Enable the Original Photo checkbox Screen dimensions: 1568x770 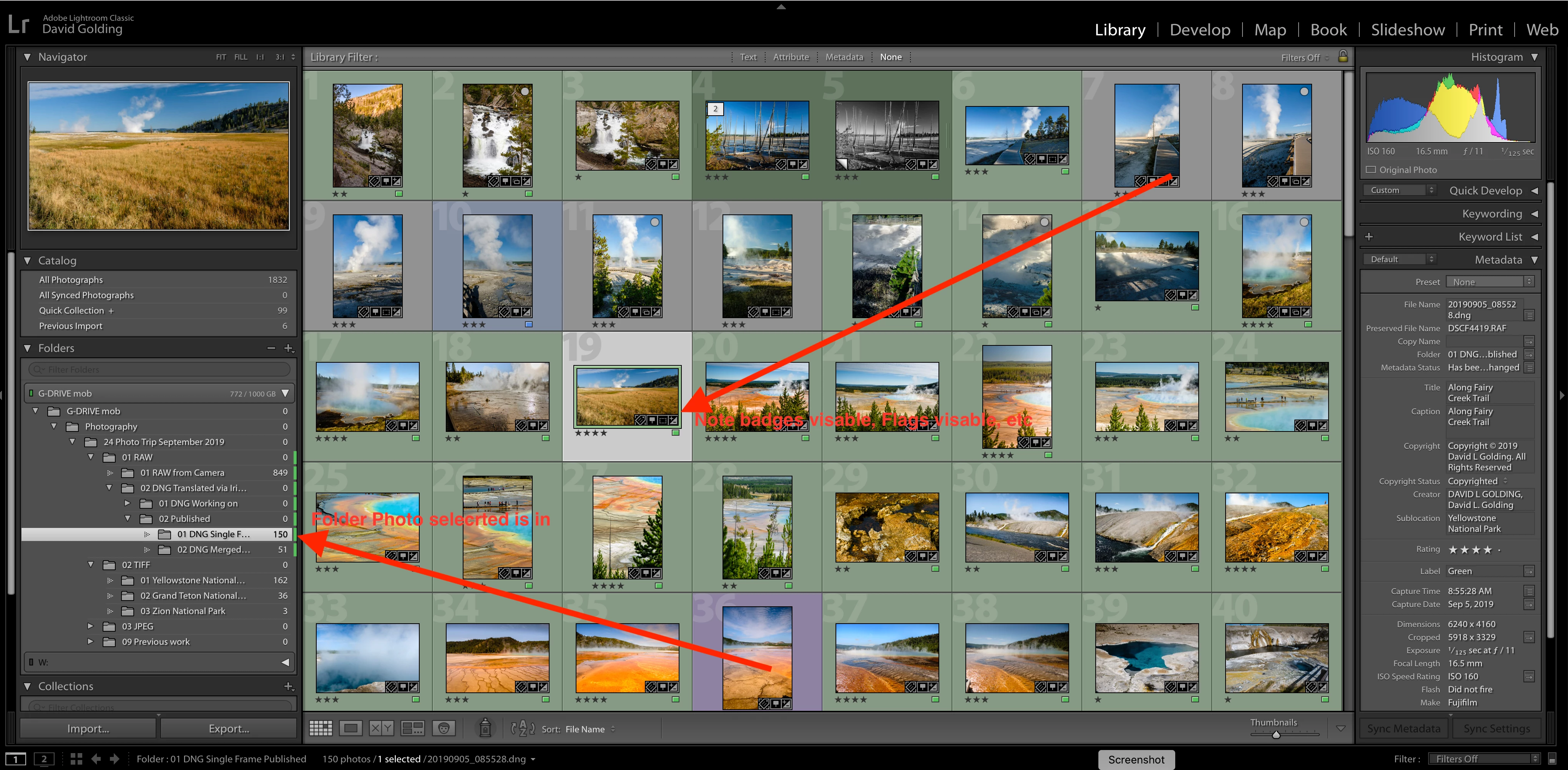click(1371, 170)
